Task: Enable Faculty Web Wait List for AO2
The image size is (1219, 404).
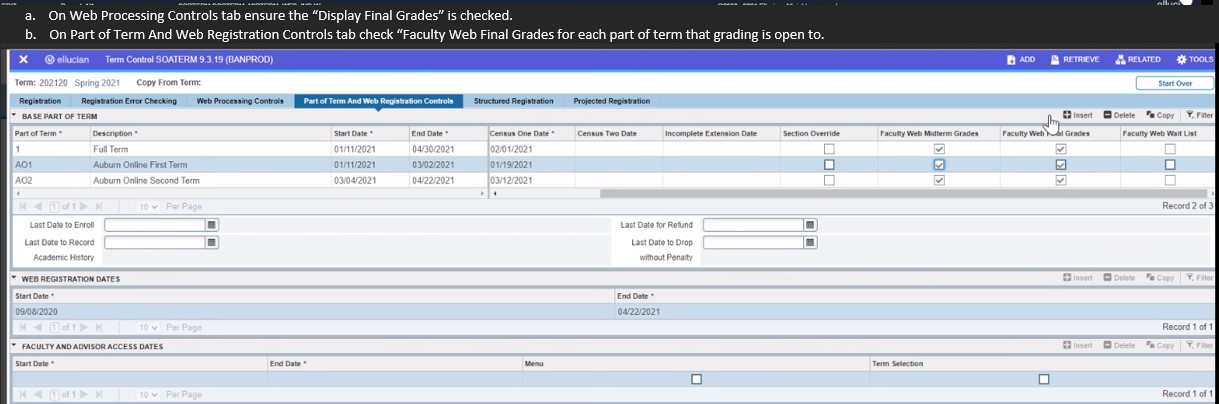Action: [x=1170, y=181]
